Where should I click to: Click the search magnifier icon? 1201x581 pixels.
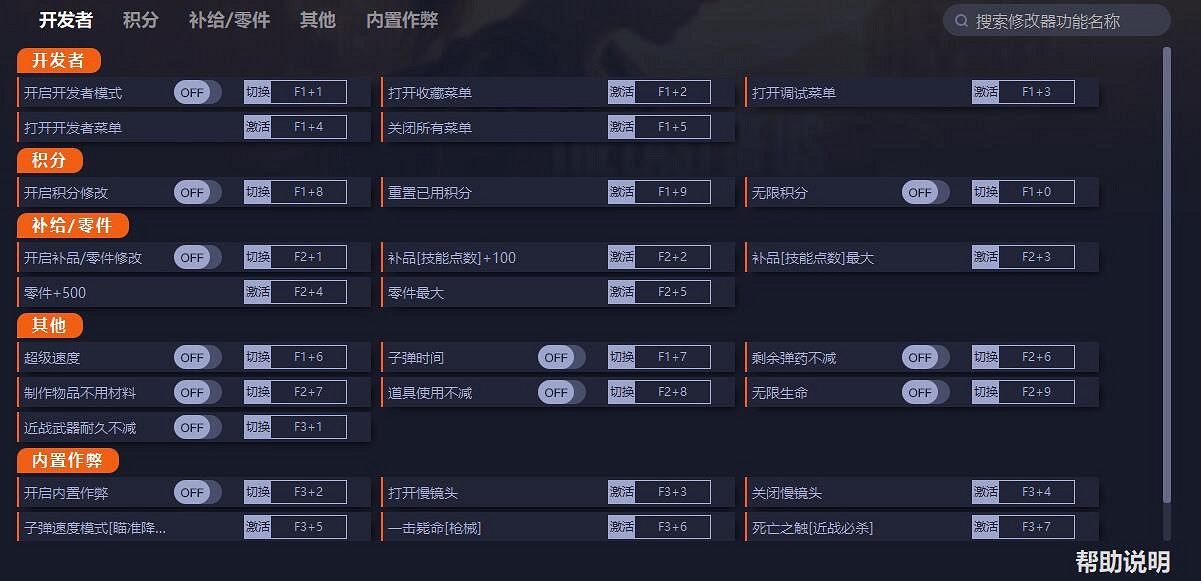coord(961,20)
